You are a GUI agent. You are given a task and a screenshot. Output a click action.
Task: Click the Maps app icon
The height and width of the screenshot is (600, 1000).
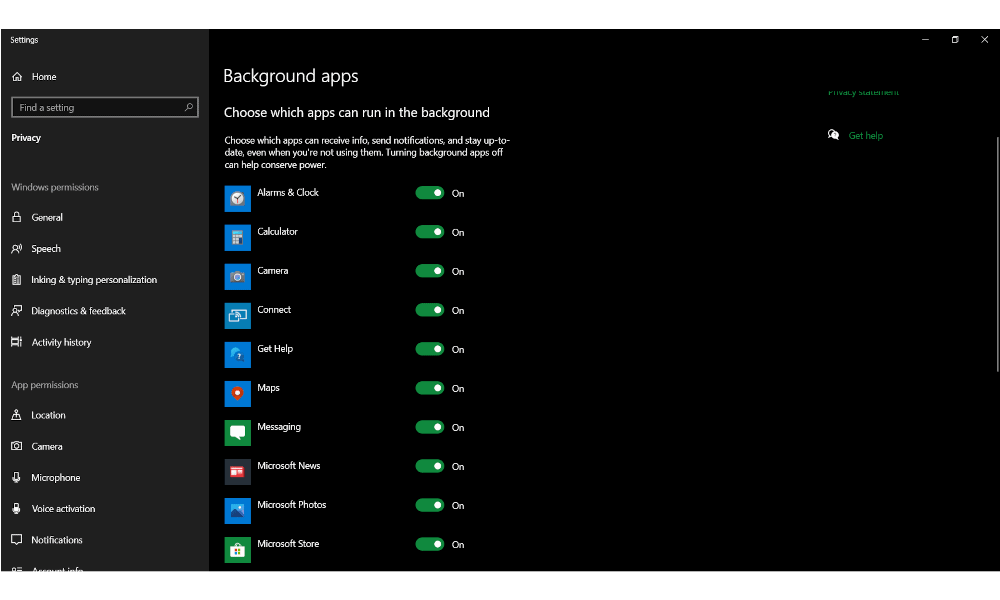237,393
